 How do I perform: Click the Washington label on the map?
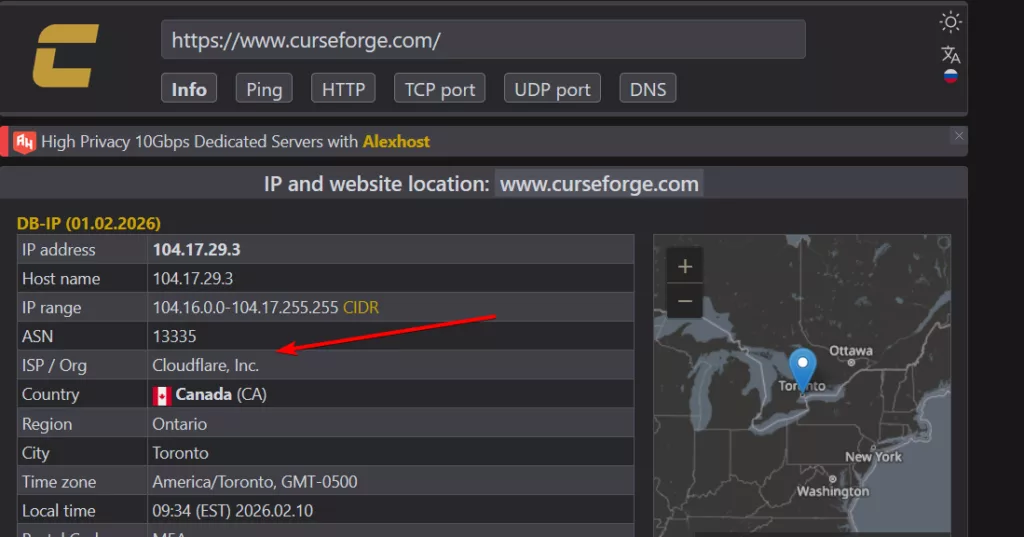(833, 491)
